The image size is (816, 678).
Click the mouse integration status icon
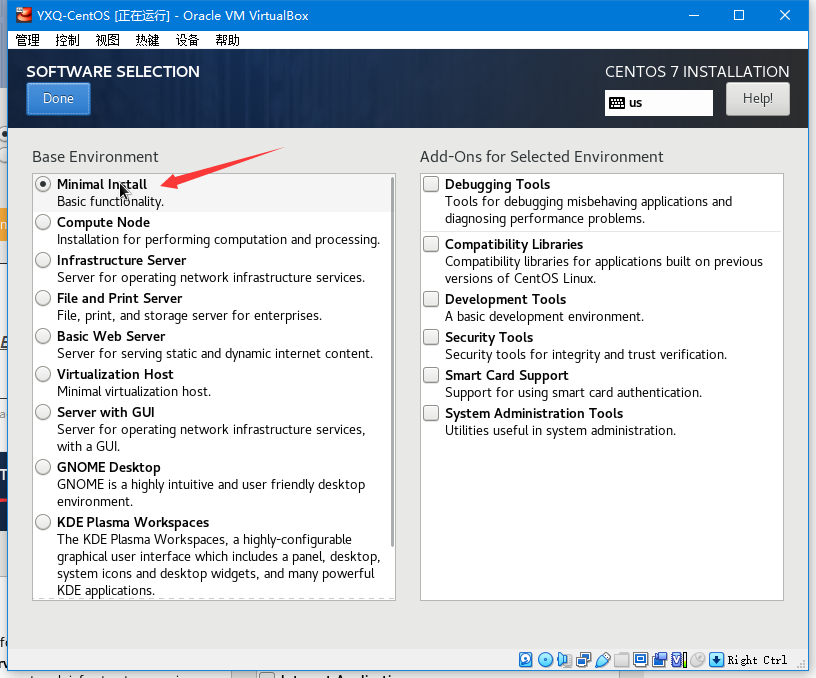[697, 659]
